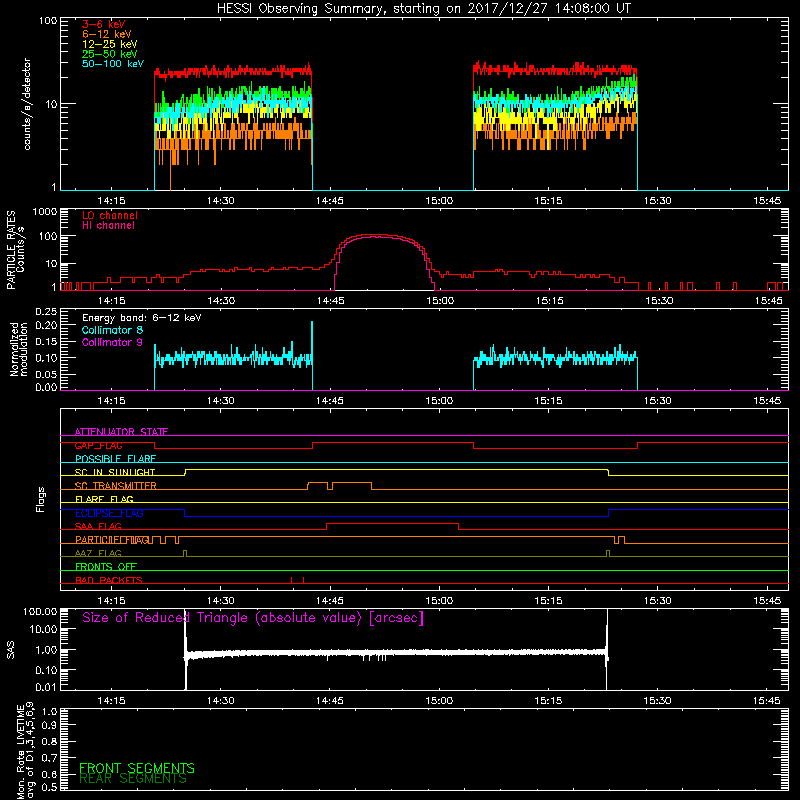
Task: Select the yellow 12-25 keV legend label
Action: pyautogui.click(x=110, y=44)
